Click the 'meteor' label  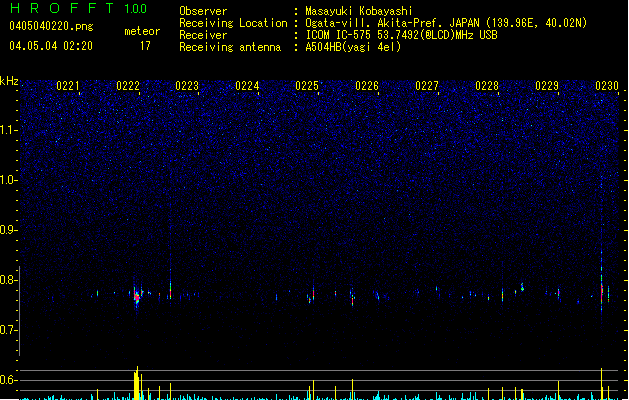click(142, 31)
